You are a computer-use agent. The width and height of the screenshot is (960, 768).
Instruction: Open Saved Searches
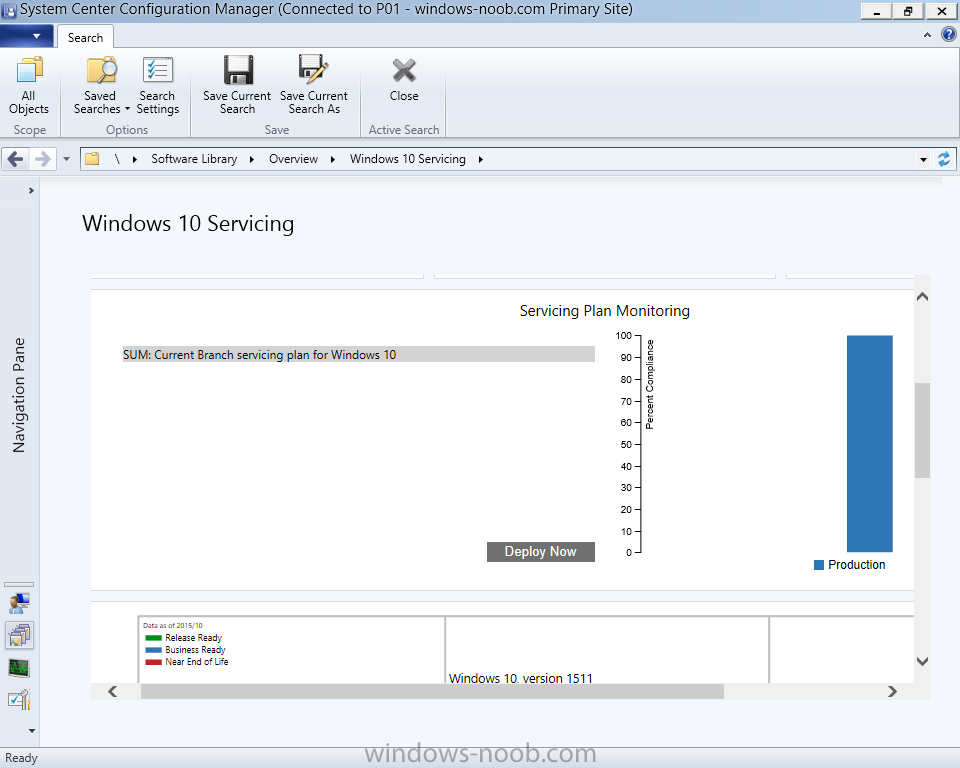click(102, 86)
